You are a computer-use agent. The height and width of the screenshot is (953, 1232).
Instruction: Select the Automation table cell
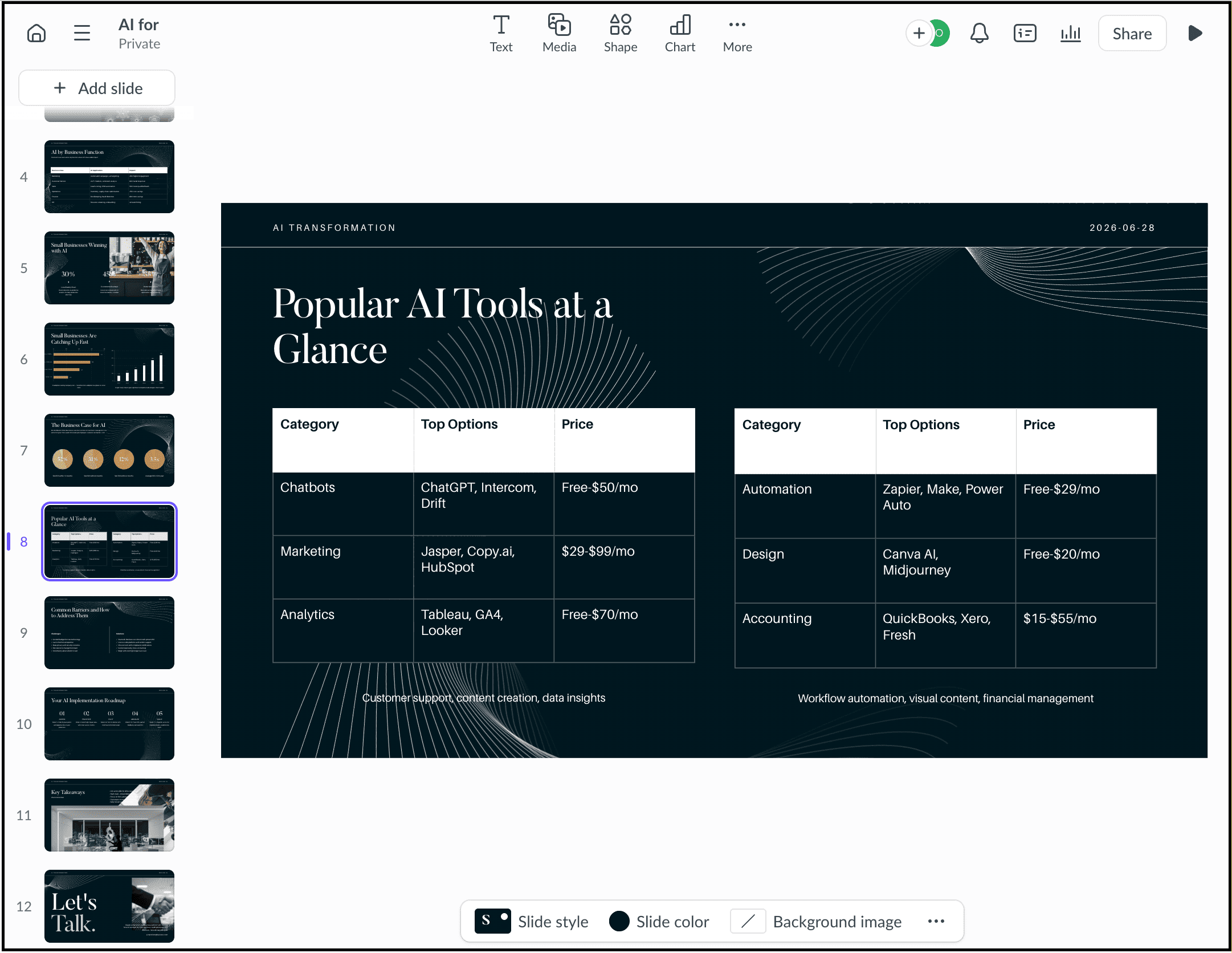[805, 506]
